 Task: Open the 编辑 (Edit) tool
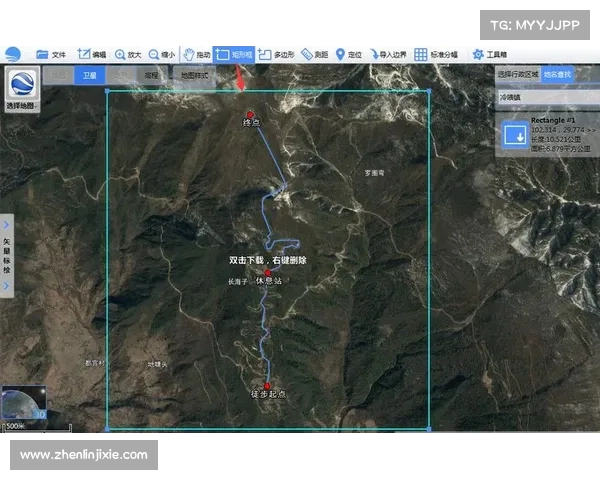pyautogui.click(x=92, y=54)
